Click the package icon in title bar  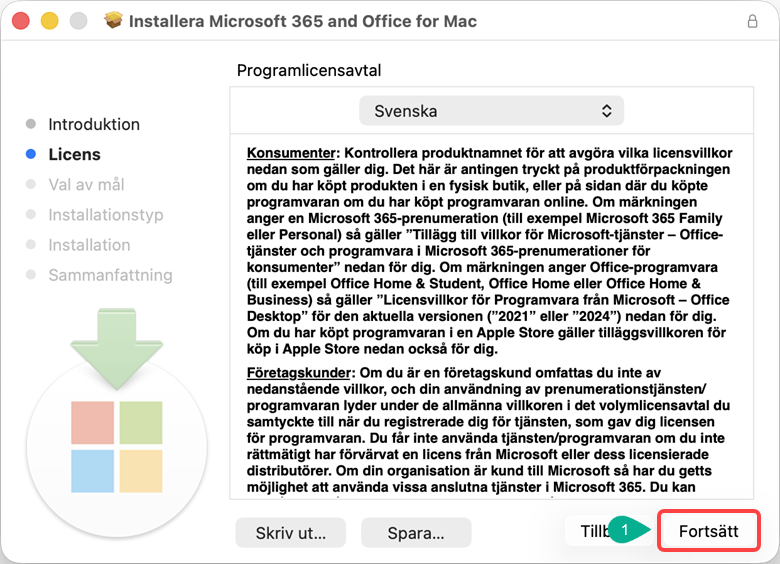point(114,21)
